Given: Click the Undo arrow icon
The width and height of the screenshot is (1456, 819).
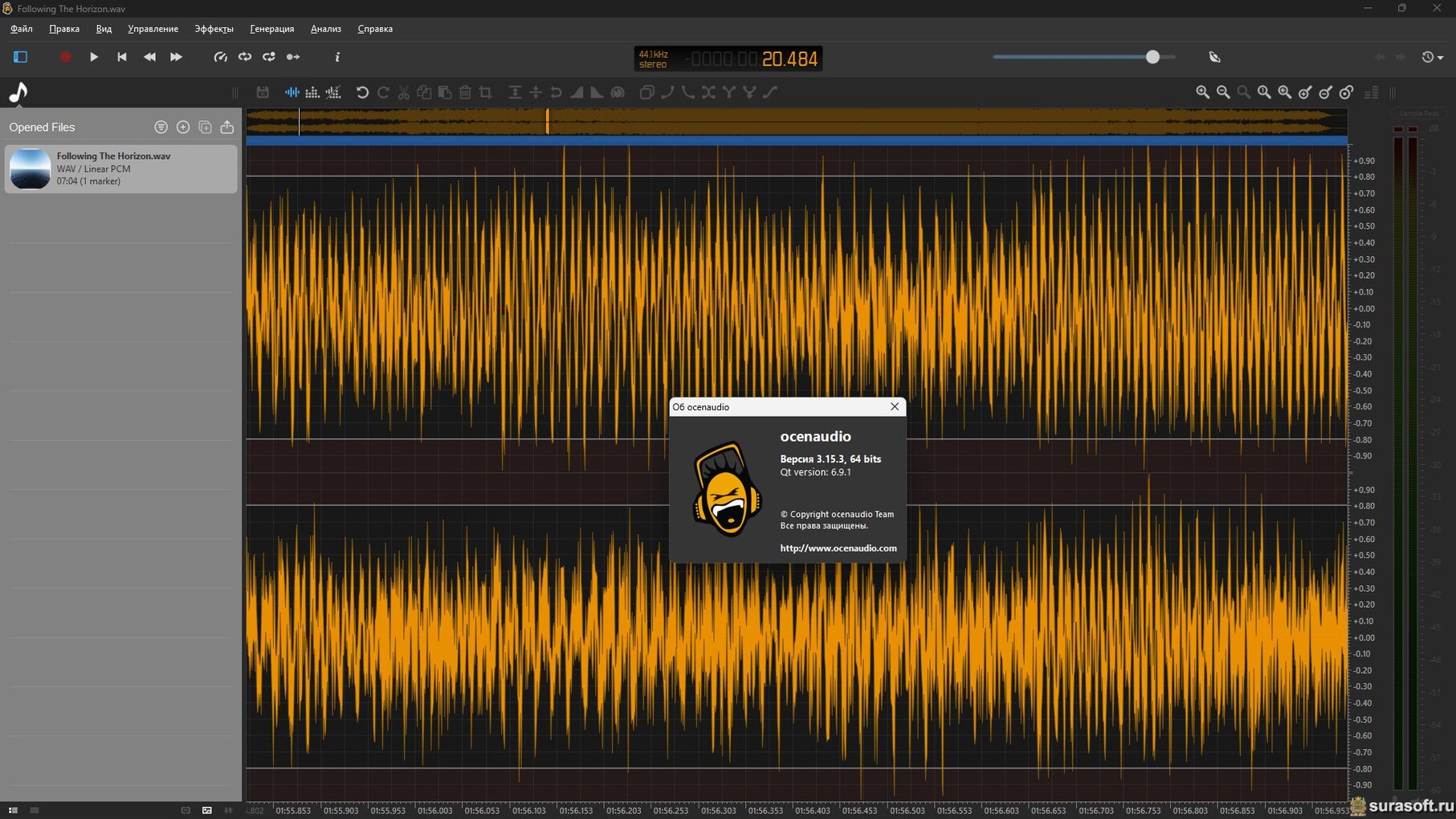Looking at the screenshot, I should [362, 92].
